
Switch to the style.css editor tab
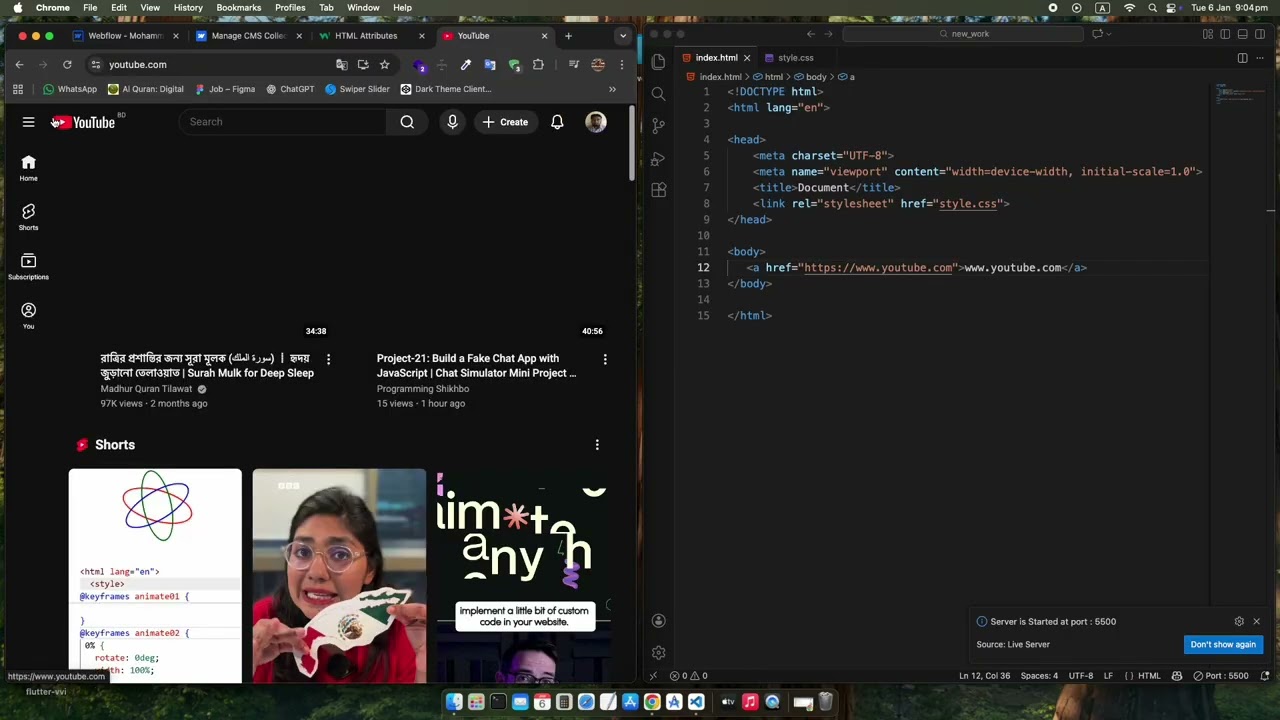[796, 58]
